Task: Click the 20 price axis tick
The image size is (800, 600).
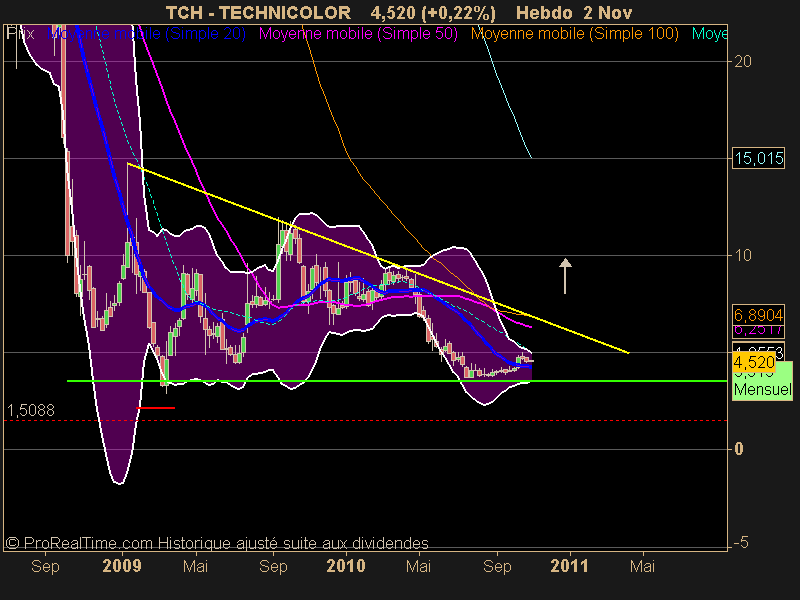Action: [x=743, y=61]
